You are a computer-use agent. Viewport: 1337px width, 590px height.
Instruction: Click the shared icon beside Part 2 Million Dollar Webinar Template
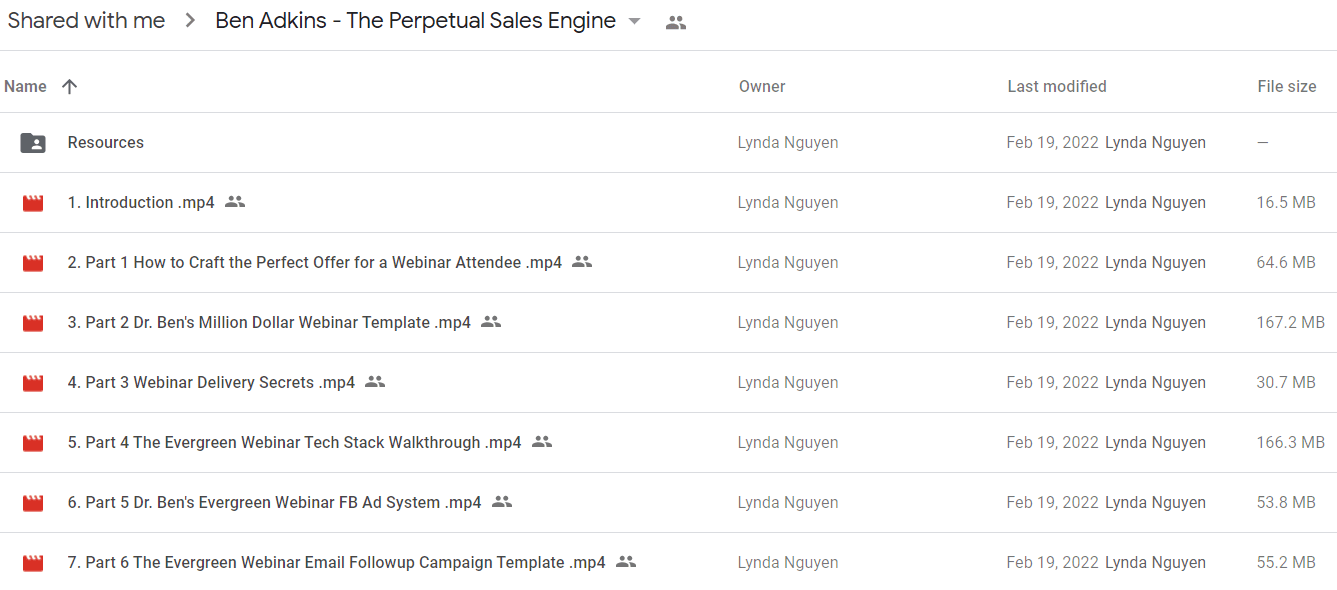[491, 322]
